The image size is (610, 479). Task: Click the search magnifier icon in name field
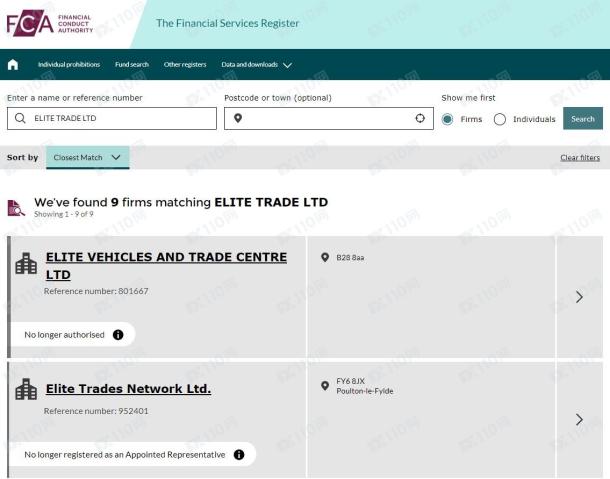pos(20,118)
